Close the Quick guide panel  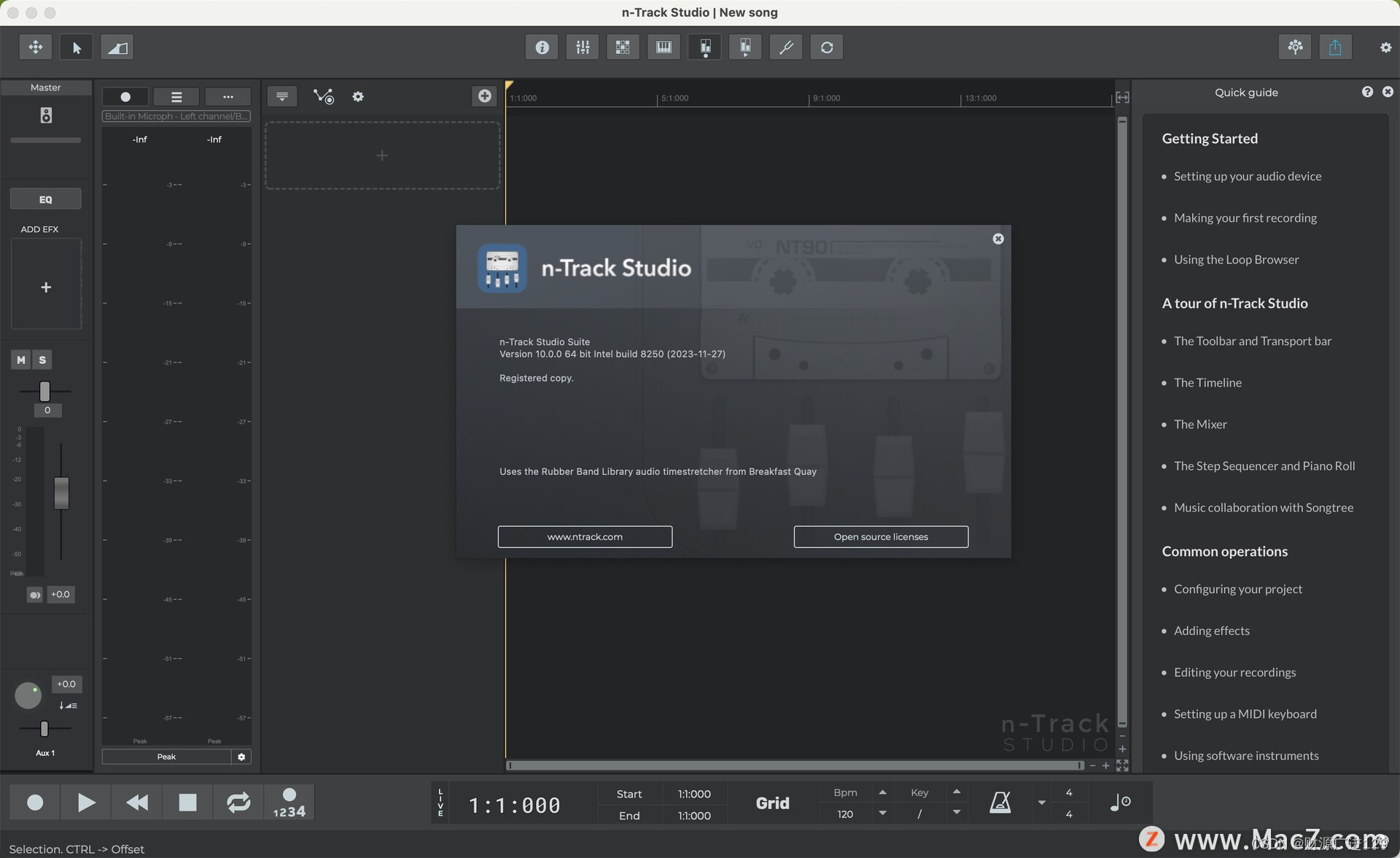pos(1388,92)
